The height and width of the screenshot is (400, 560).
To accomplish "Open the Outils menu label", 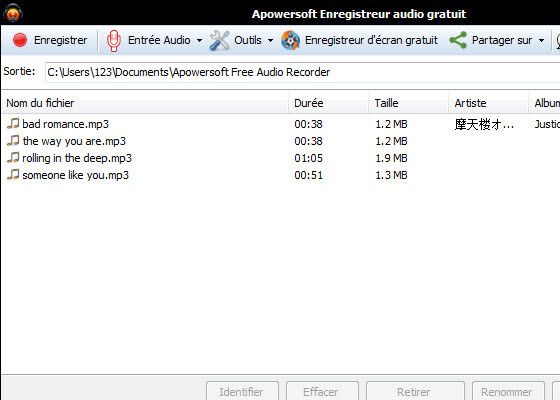I will tap(248, 40).
